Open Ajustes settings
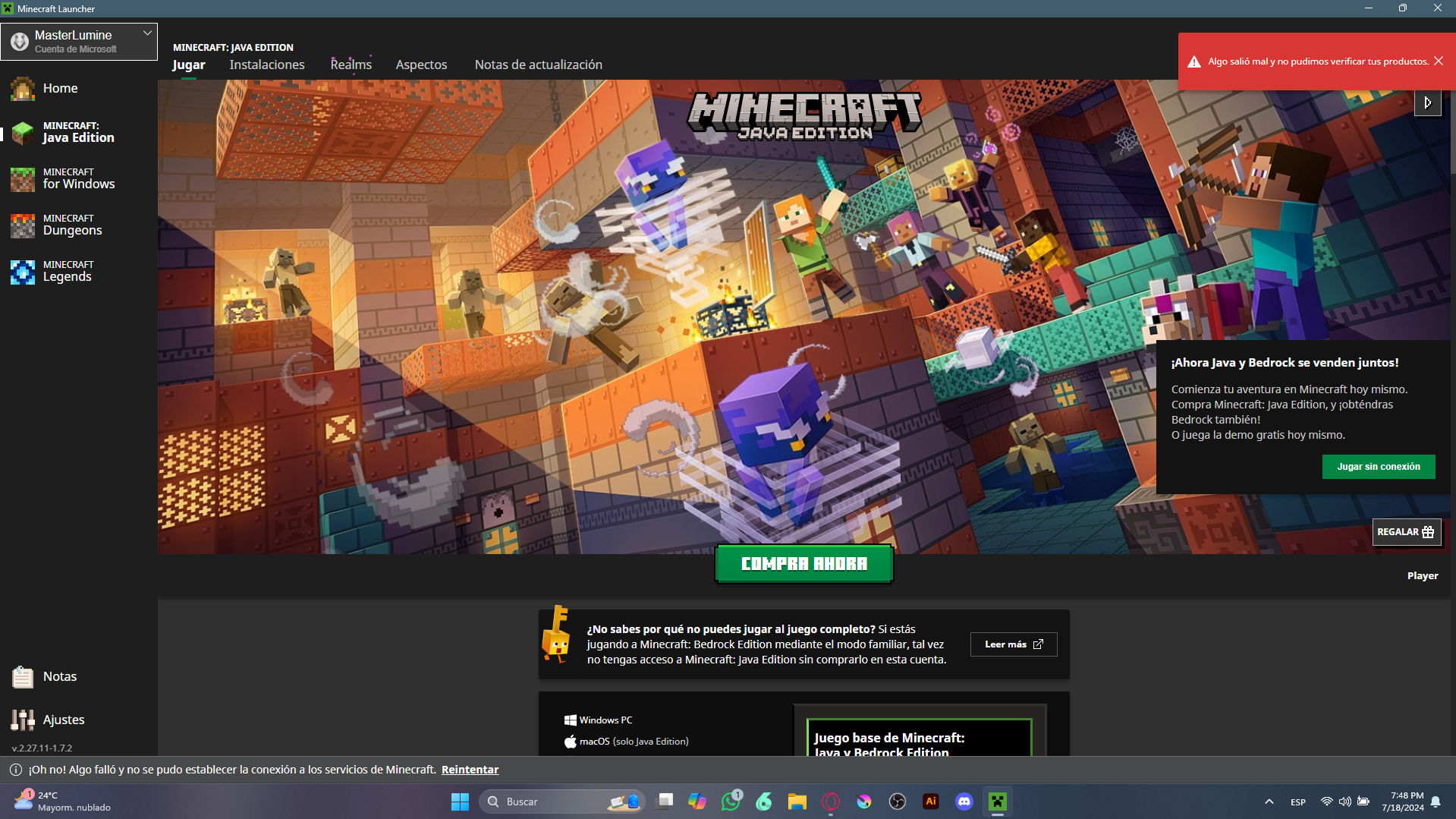The width and height of the screenshot is (1456, 819). pos(63,720)
